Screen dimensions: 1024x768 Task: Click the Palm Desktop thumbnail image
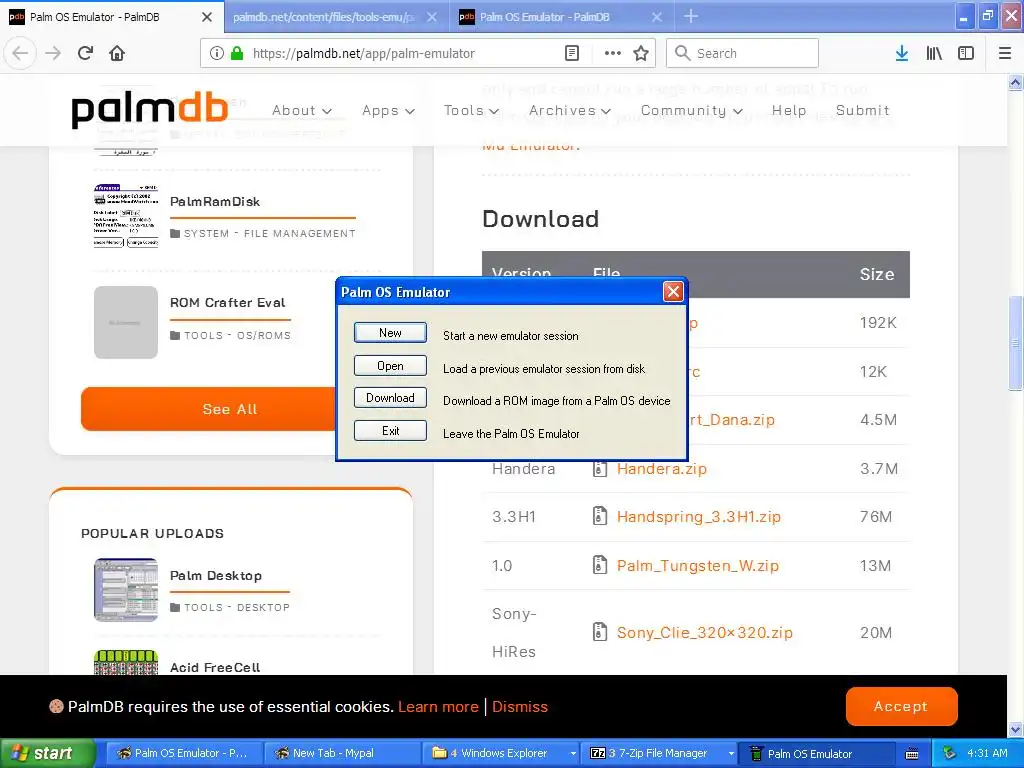coord(125,590)
